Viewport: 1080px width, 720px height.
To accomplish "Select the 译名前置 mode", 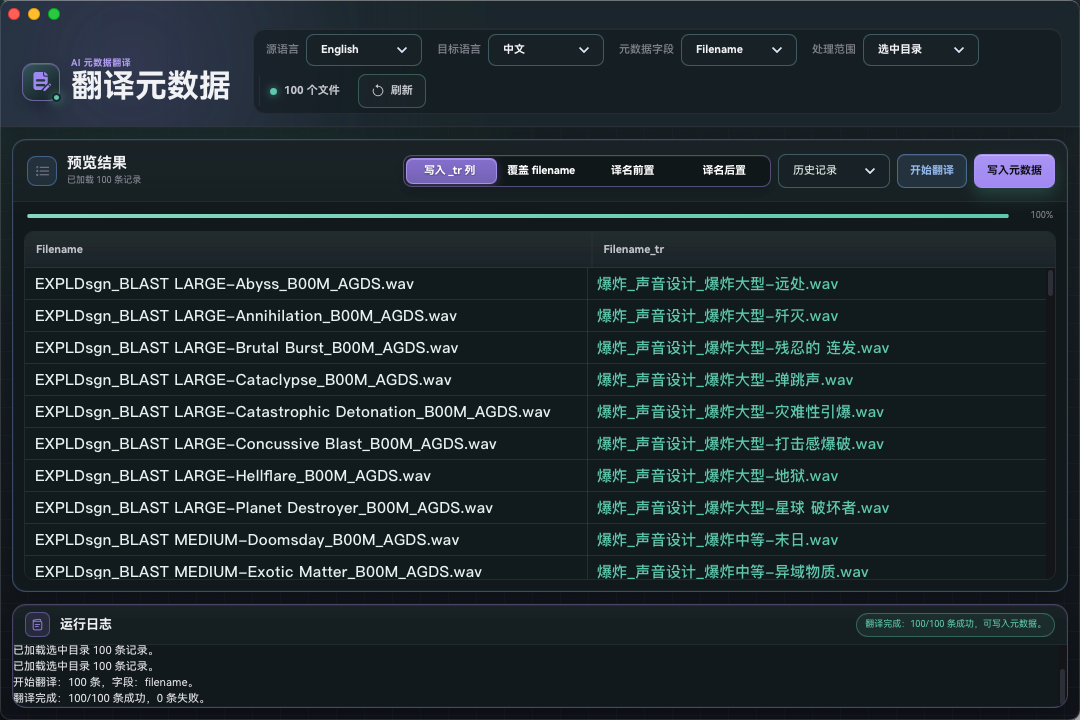I will (632, 170).
